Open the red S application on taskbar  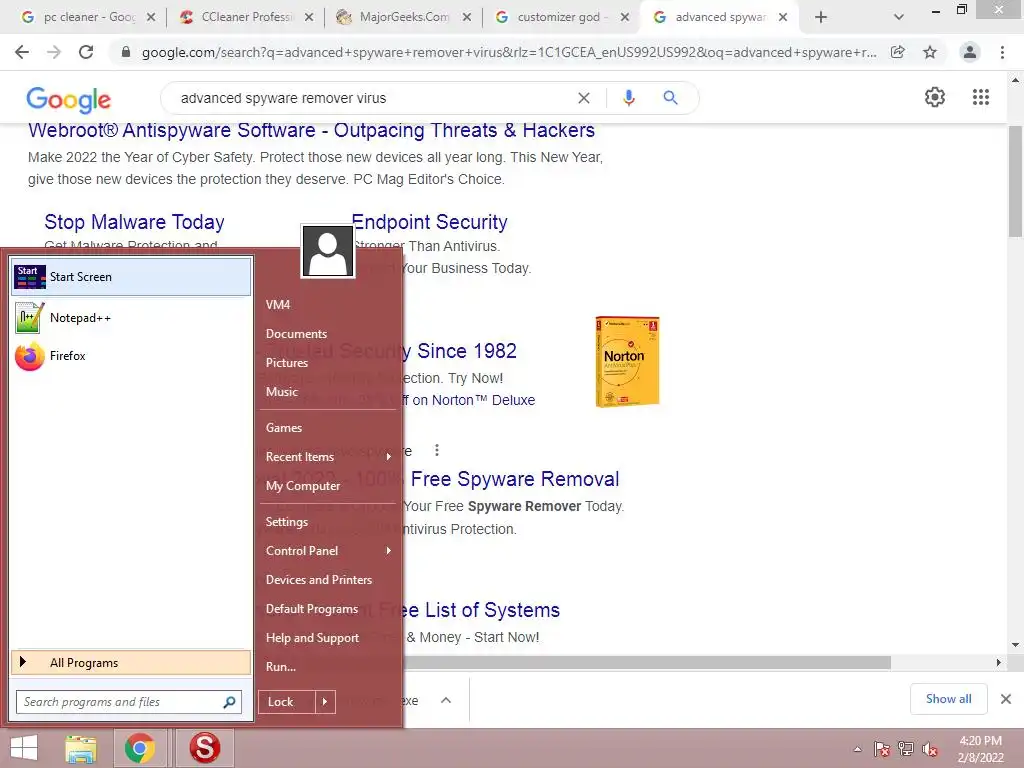204,748
